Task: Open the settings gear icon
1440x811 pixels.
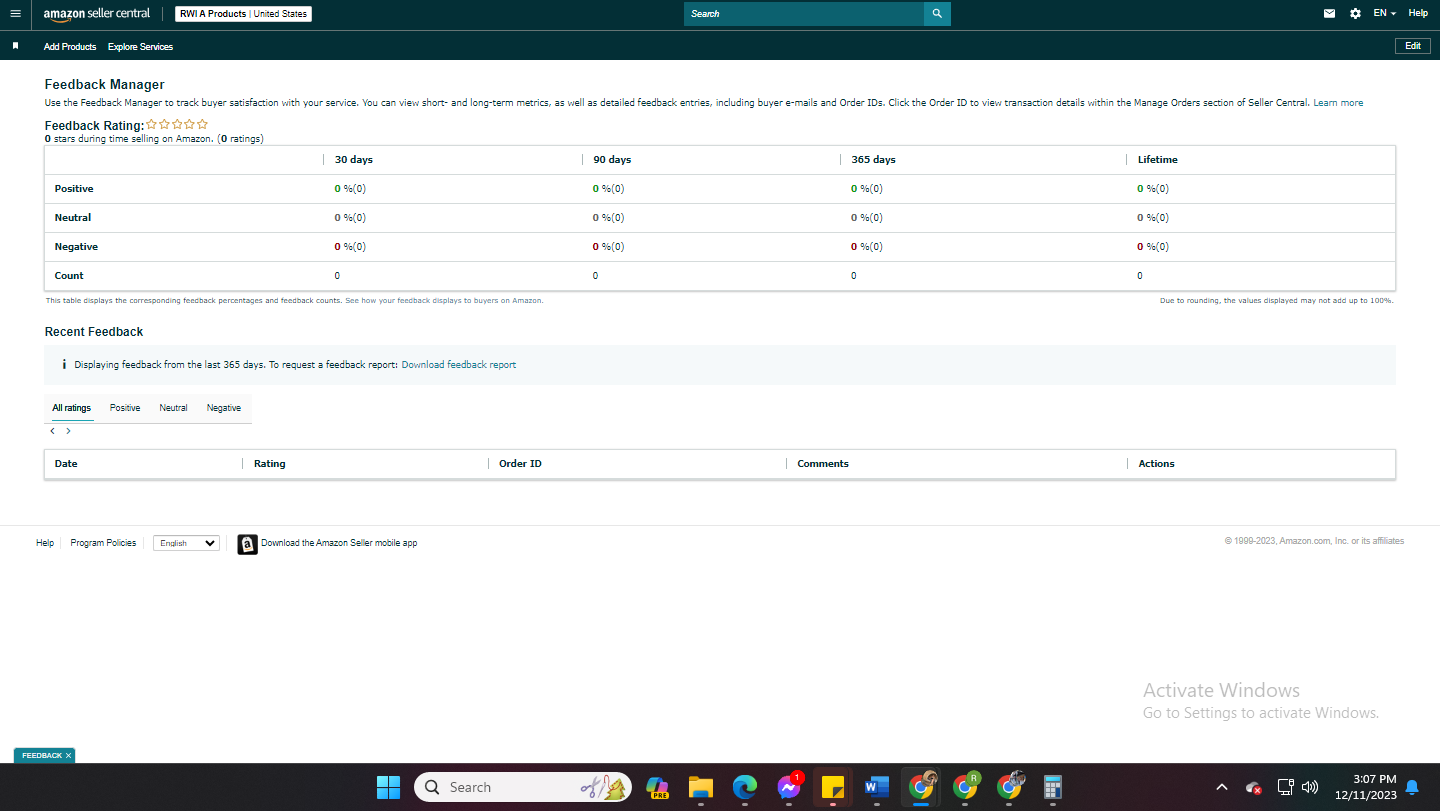Action: pyautogui.click(x=1355, y=14)
